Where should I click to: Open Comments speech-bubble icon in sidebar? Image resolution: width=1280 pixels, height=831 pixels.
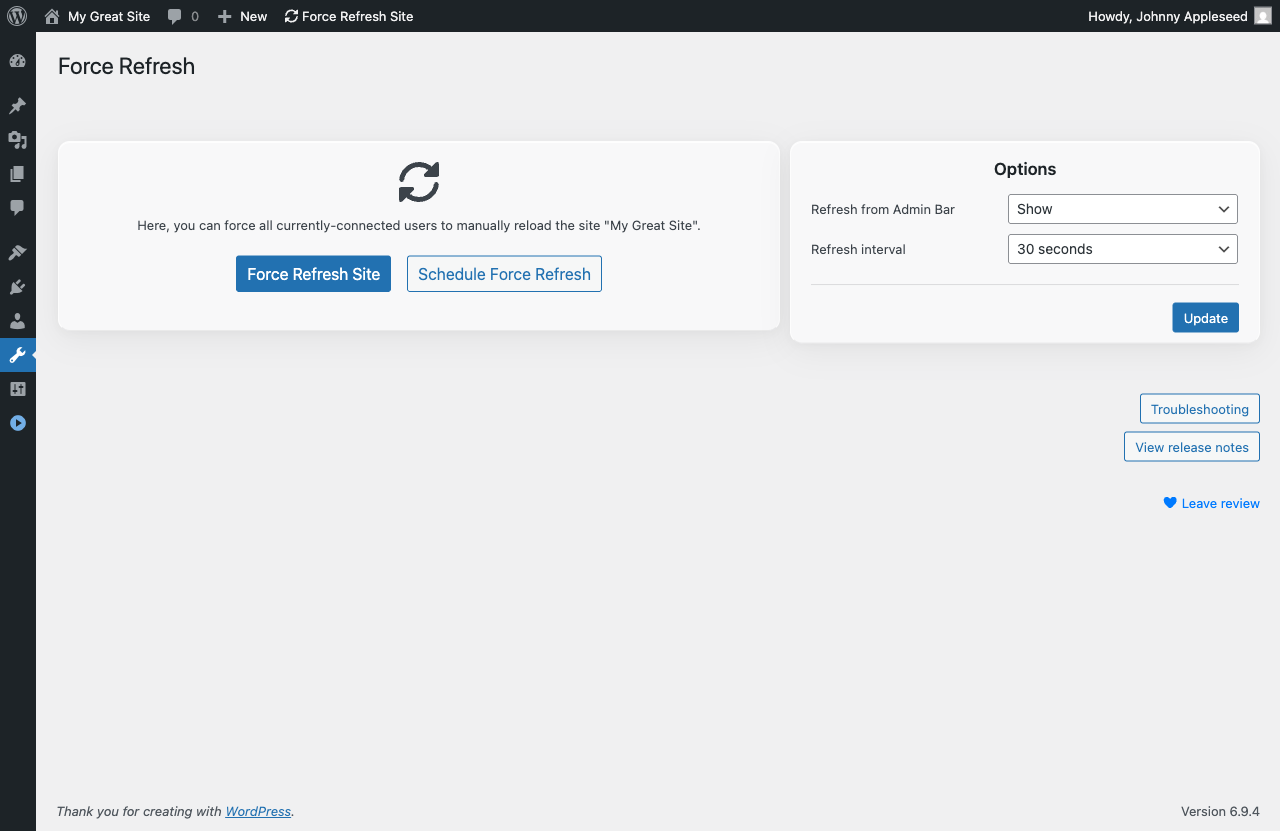click(x=17, y=208)
